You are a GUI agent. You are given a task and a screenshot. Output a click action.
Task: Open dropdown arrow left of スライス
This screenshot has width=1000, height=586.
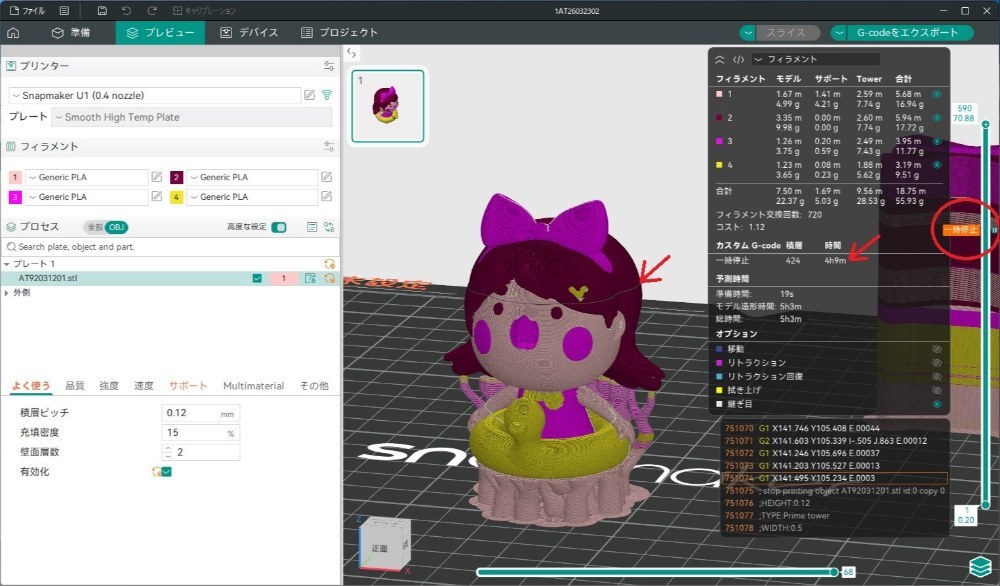[x=748, y=33]
